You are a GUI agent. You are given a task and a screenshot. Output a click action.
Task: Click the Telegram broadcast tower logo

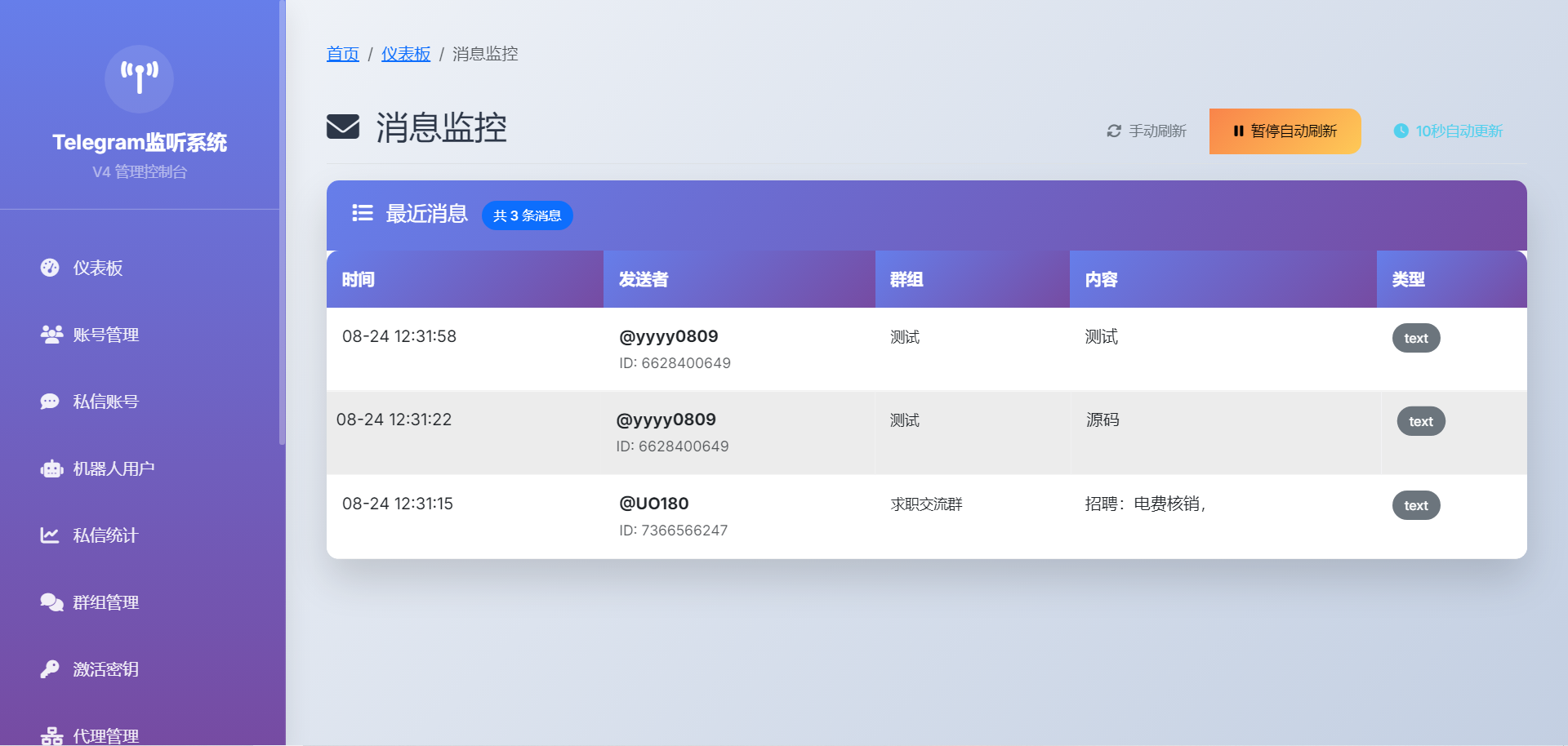(x=139, y=79)
